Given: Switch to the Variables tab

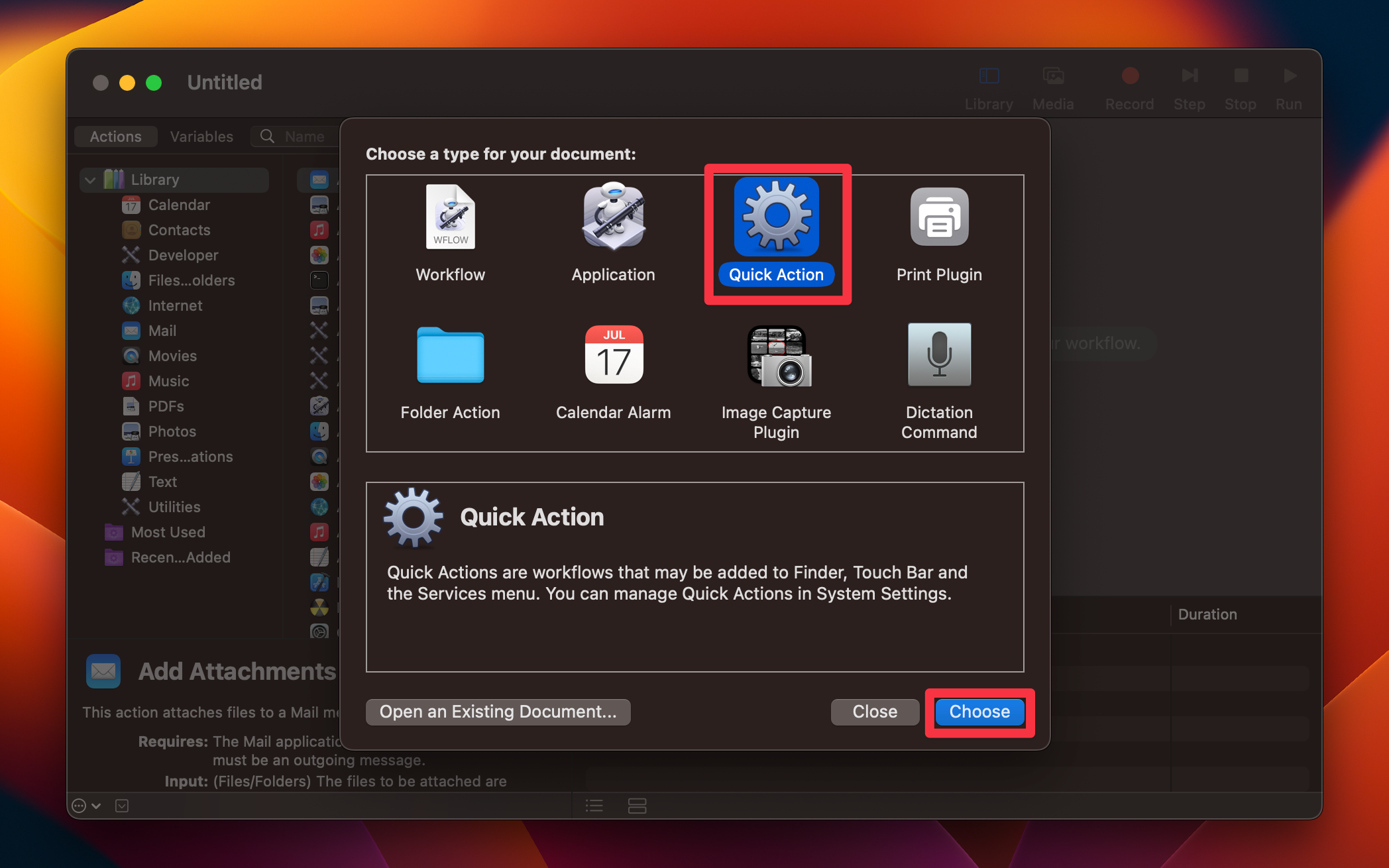Looking at the screenshot, I should [x=201, y=136].
